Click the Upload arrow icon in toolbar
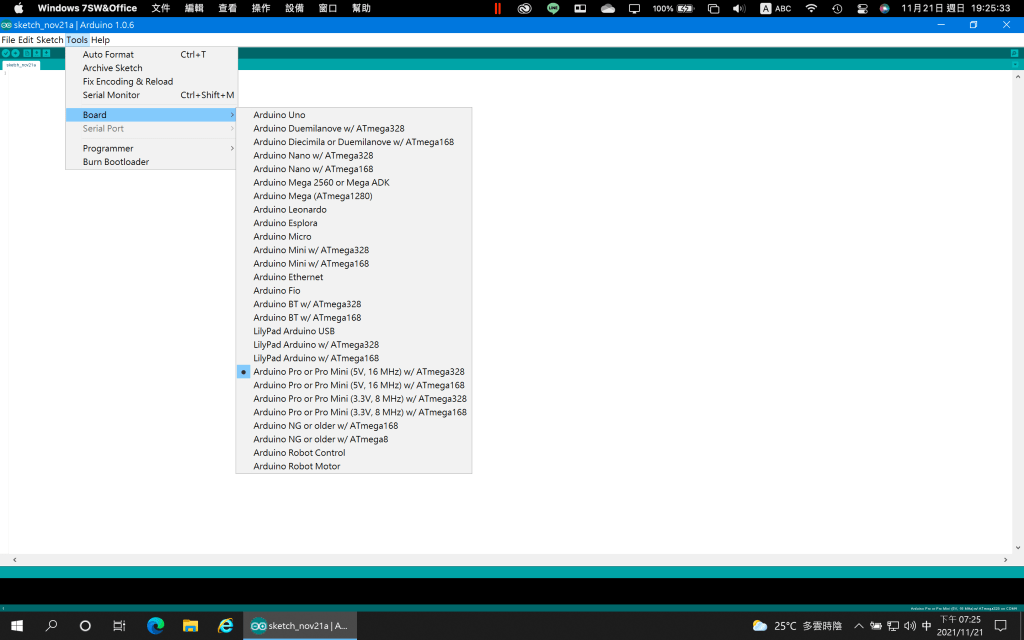The width and height of the screenshot is (1024, 640). (x=15, y=53)
